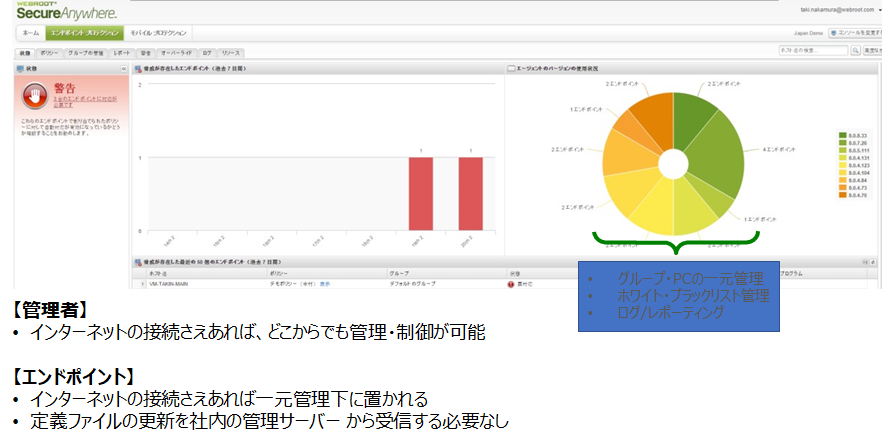This screenshot has height=444, width=882.
Task: Click the threat endpoints chart panel icon
Action: pos(138,68)
